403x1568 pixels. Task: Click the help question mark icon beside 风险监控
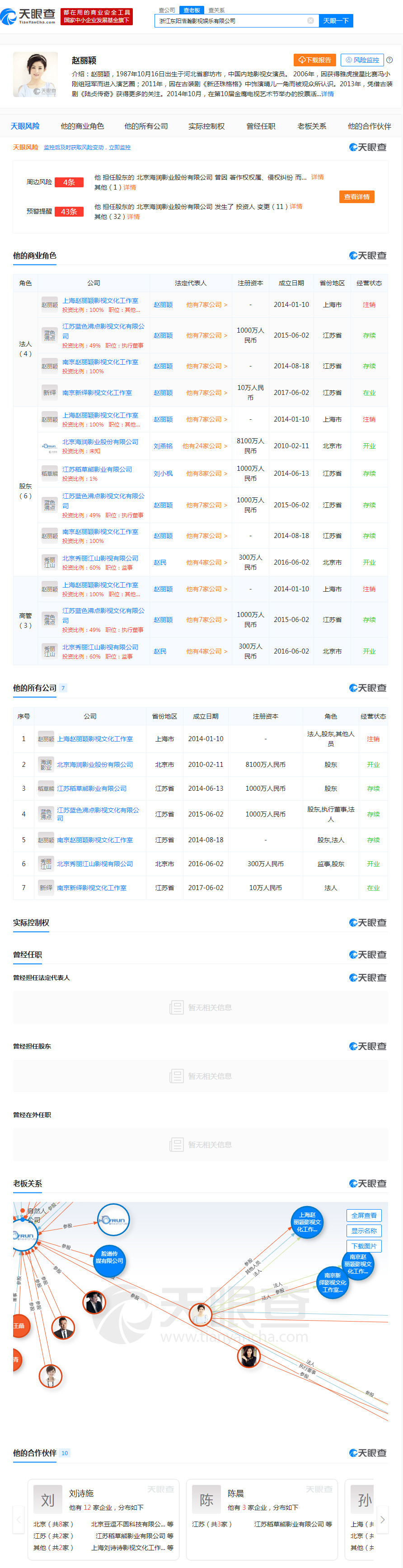(389, 60)
